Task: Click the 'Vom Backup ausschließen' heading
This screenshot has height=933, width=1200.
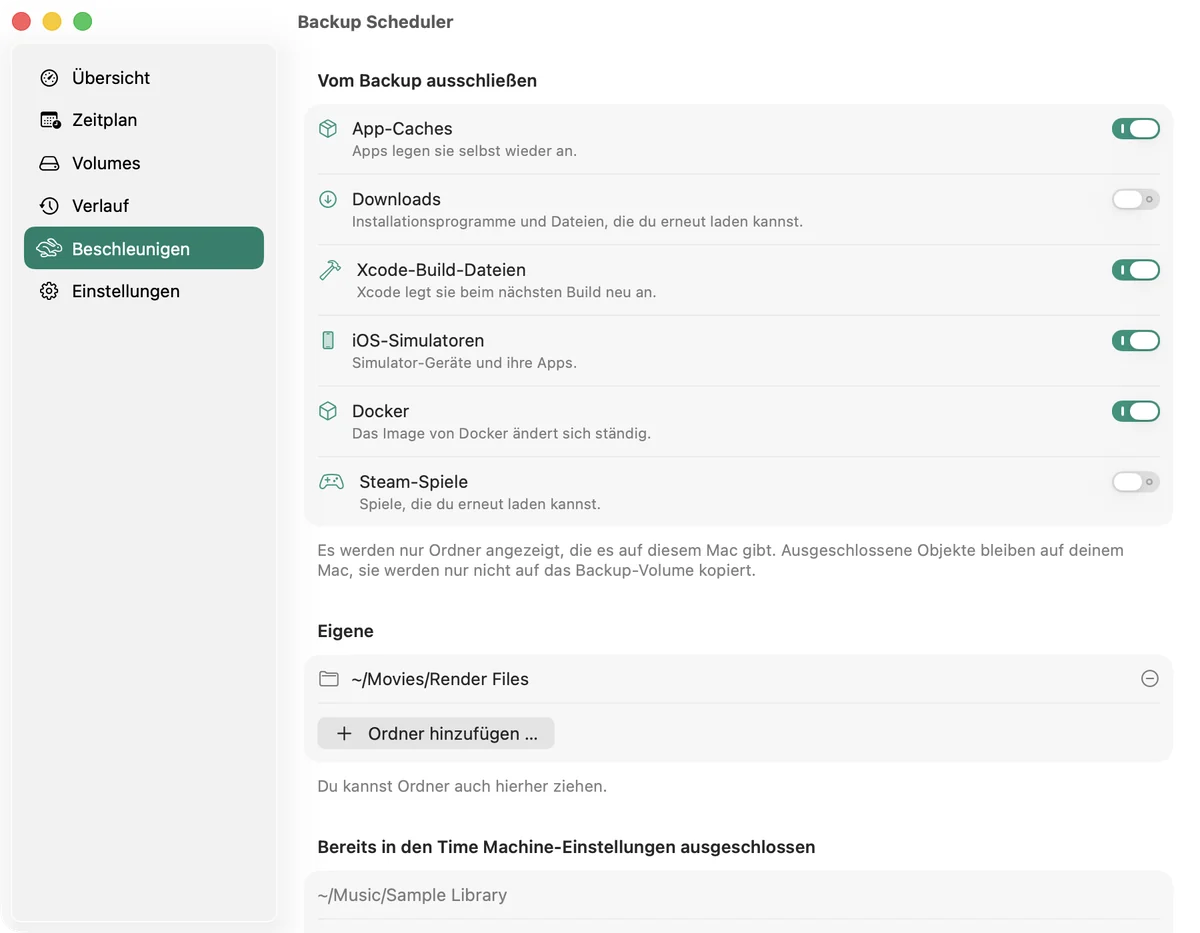Action: pos(427,81)
